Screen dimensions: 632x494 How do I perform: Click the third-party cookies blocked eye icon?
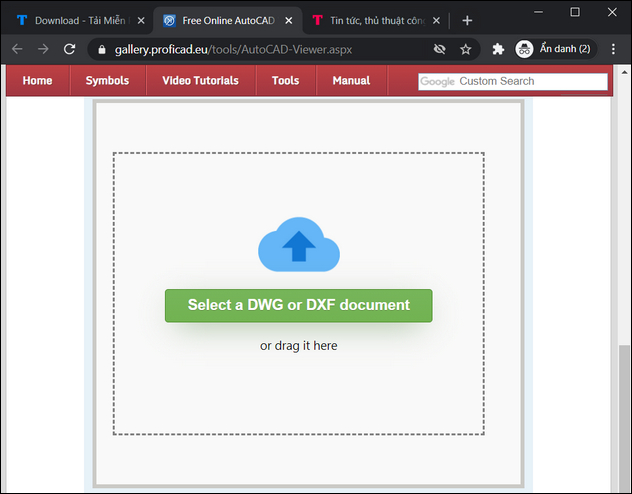(x=439, y=49)
